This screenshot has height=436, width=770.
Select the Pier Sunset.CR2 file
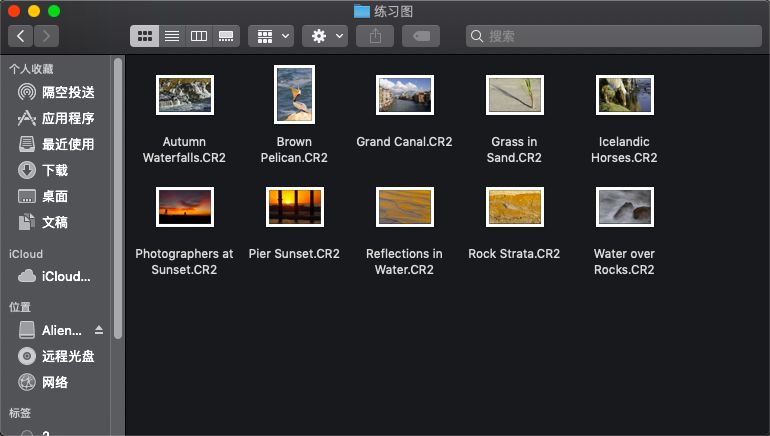[x=294, y=207]
